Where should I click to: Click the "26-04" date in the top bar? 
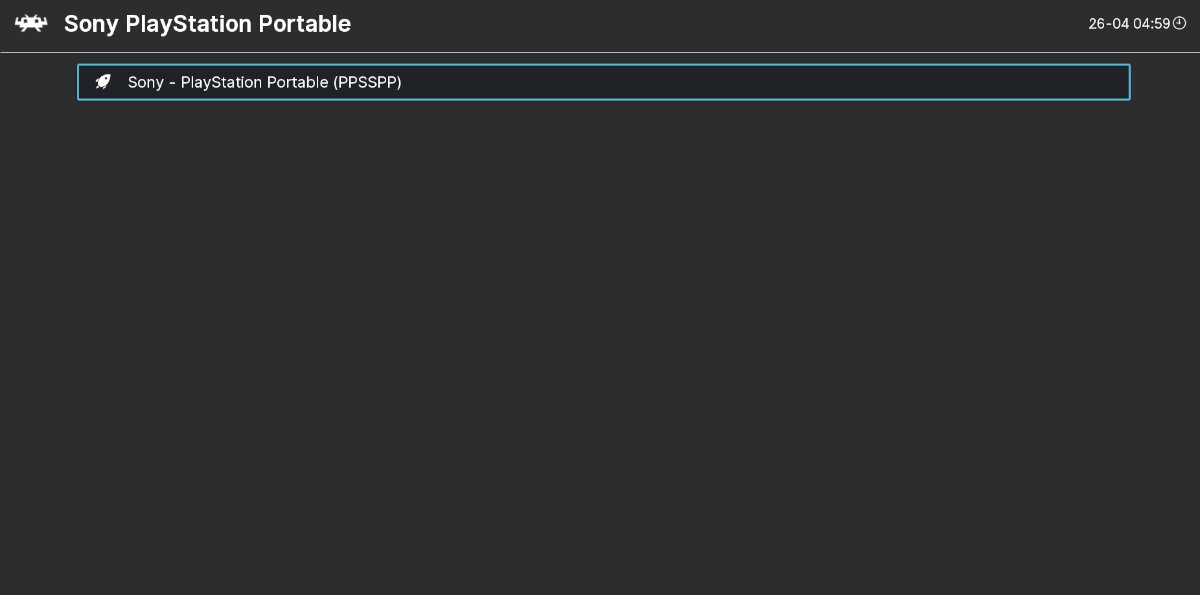pyautogui.click(x=1108, y=24)
